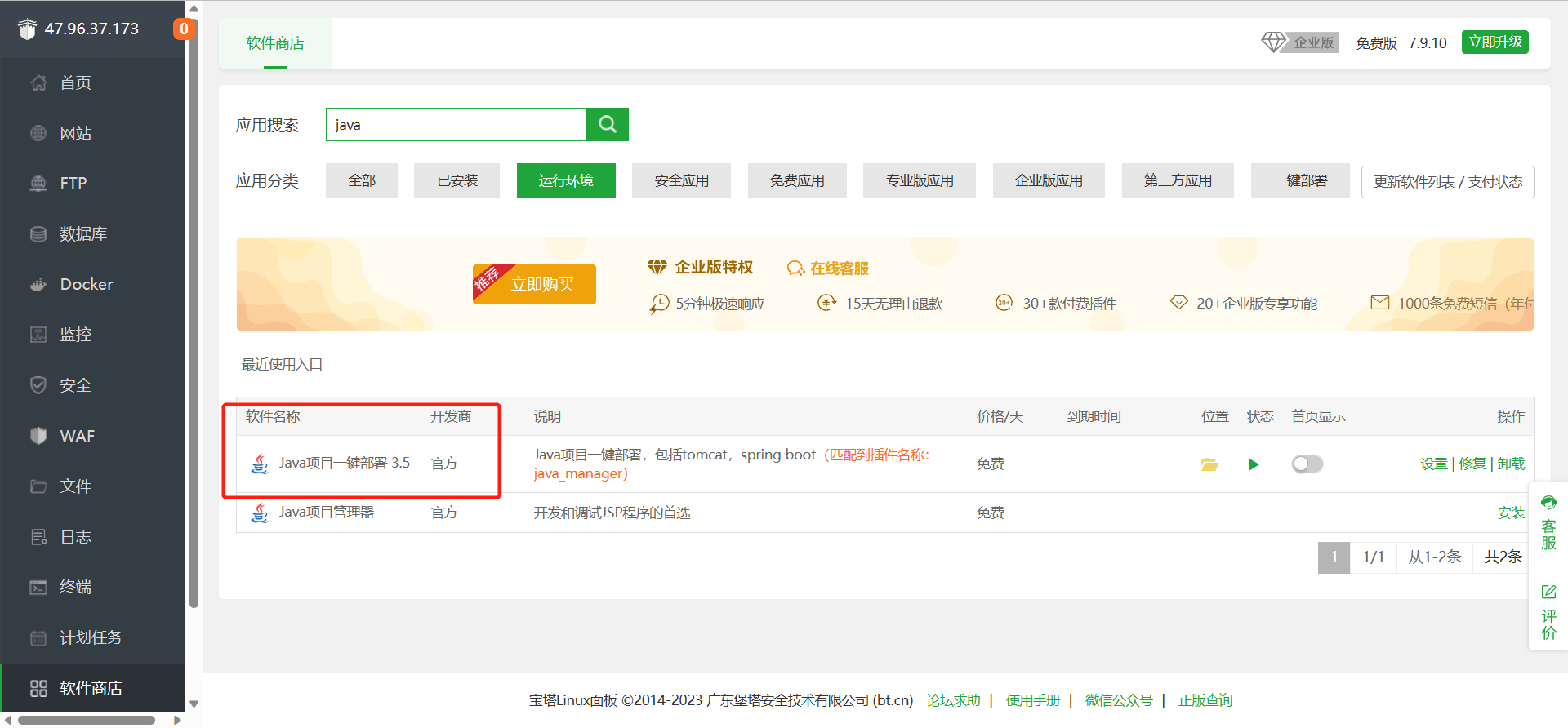
Task: Click the green play status icon
Action: [x=1254, y=464]
